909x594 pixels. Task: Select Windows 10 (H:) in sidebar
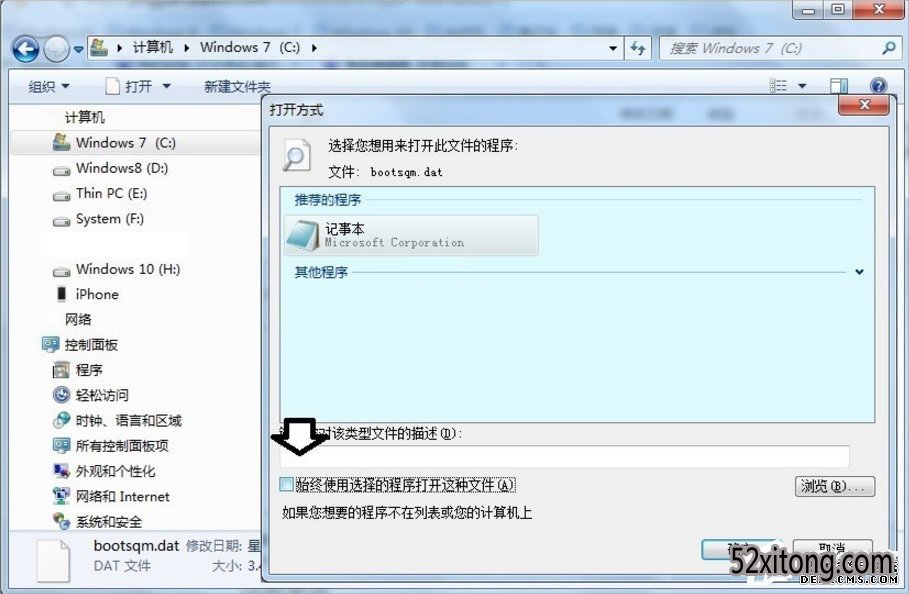click(128, 269)
